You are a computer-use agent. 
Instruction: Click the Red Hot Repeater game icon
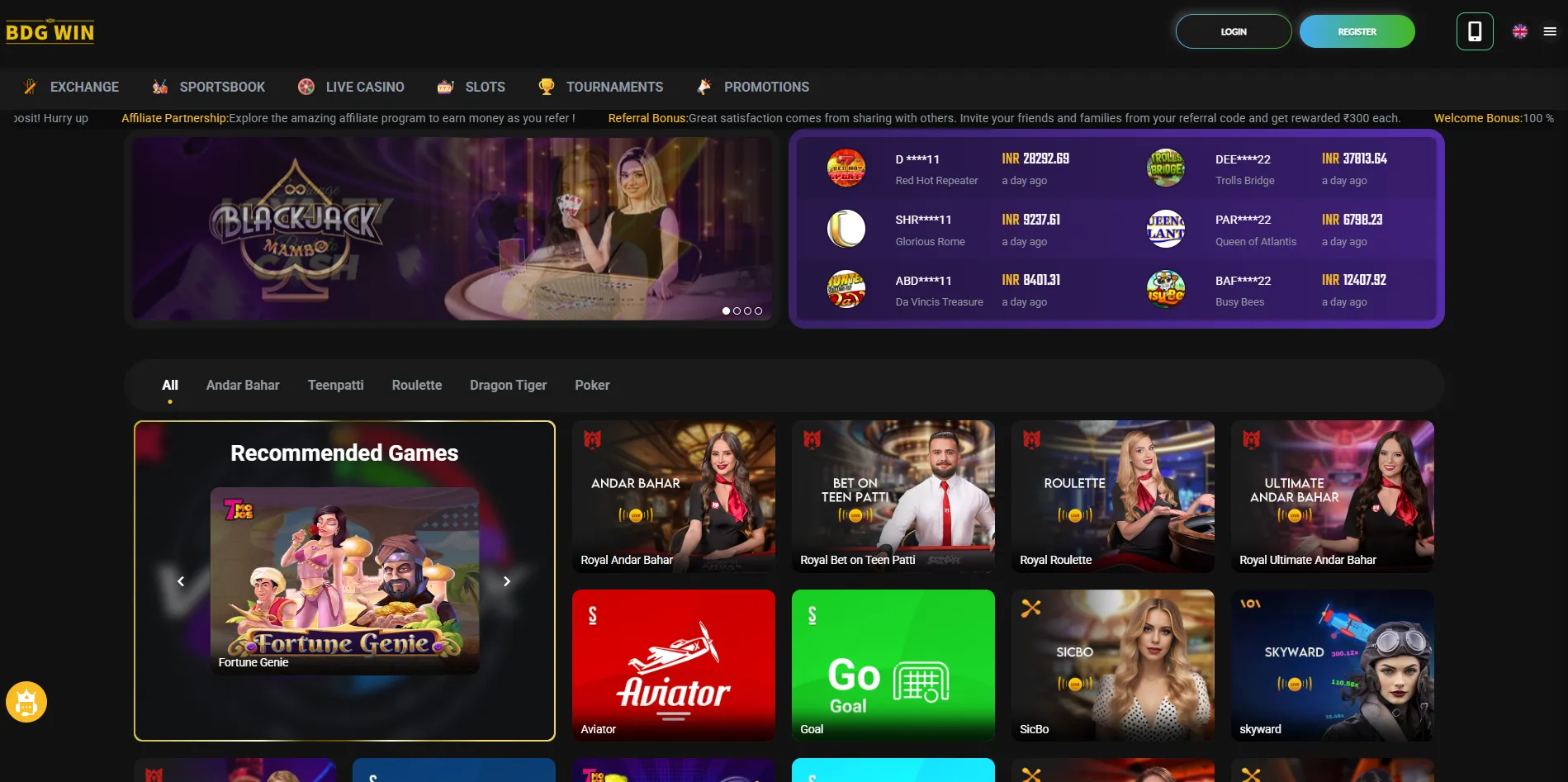[x=846, y=168]
